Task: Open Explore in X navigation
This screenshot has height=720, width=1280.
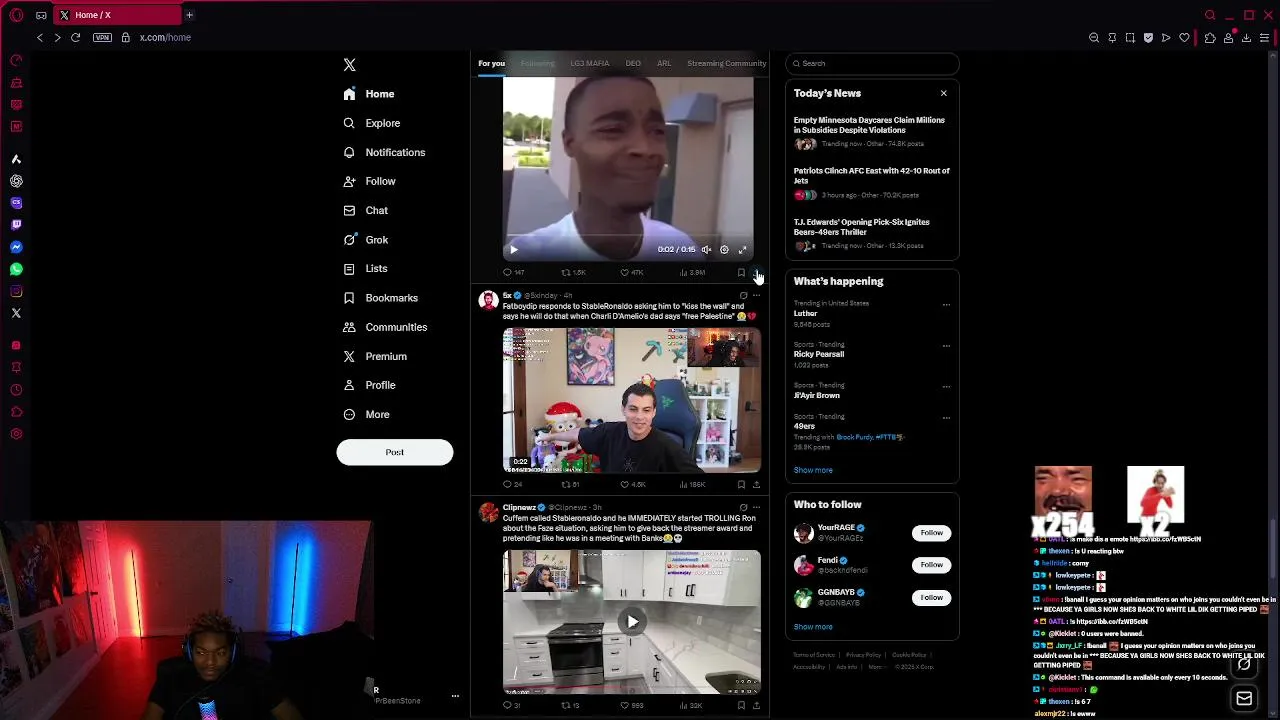Action: (372, 123)
